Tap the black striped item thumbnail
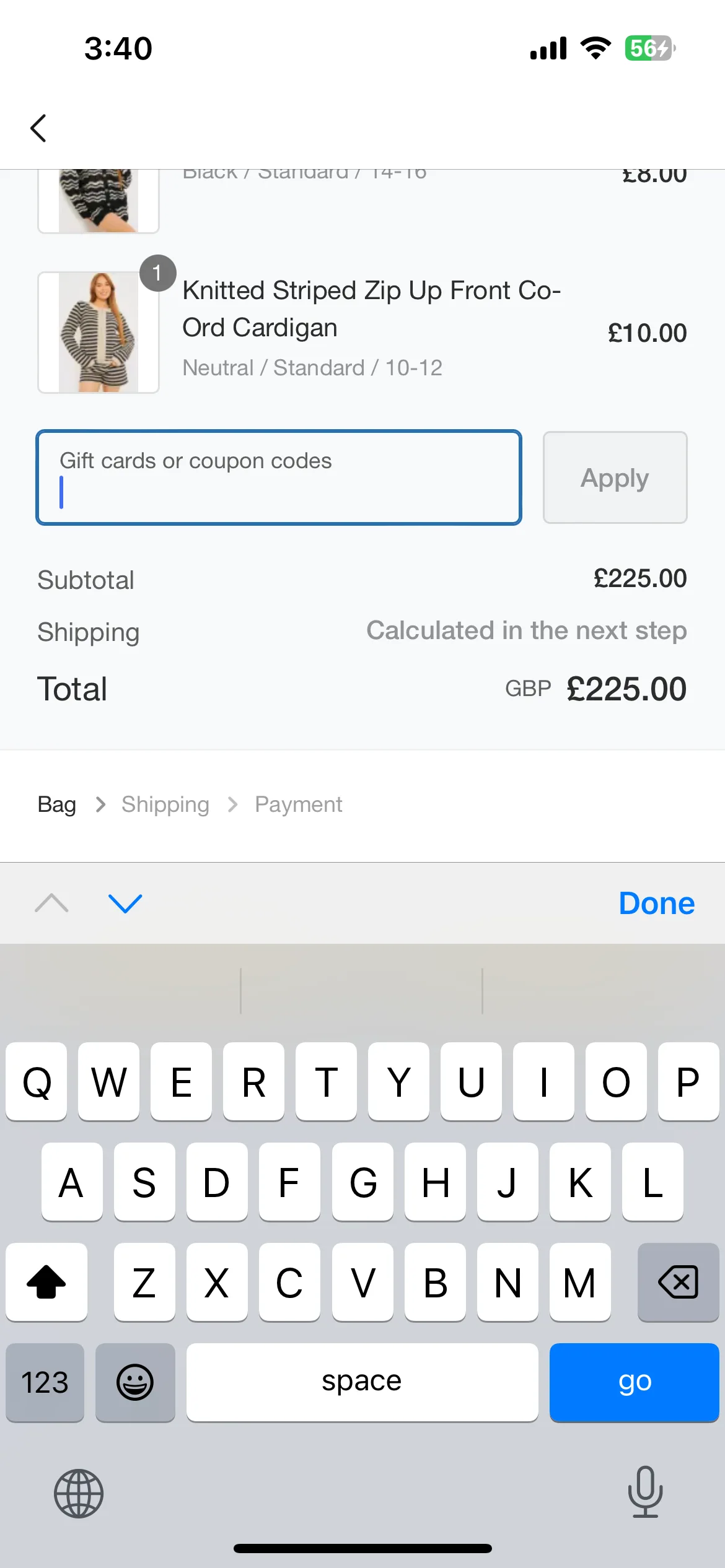 click(x=99, y=201)
